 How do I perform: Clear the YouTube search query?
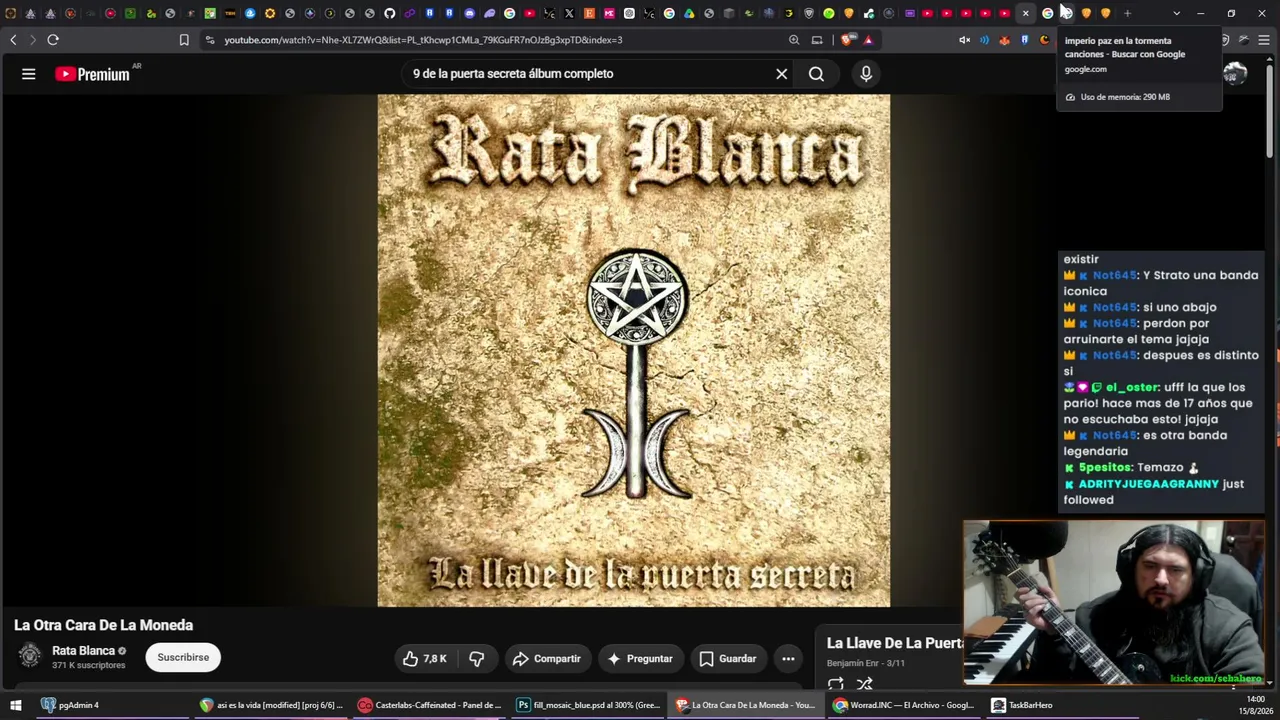point(782,74)
